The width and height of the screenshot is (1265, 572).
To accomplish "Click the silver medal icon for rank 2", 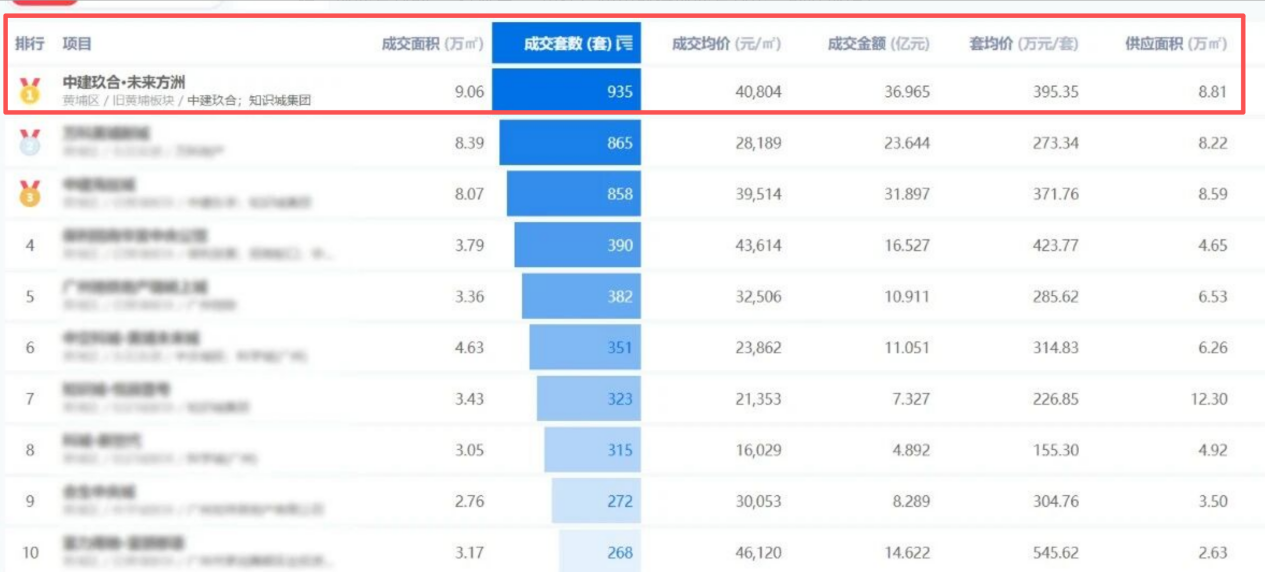I will tap(30, 142).
